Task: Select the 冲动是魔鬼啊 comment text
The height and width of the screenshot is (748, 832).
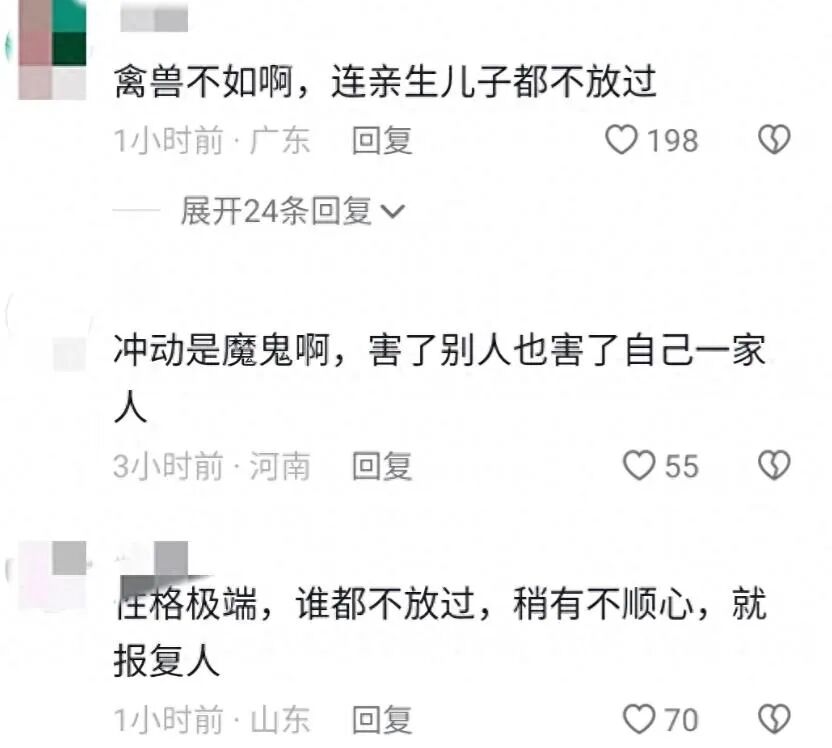Action: tap(440, 378)
